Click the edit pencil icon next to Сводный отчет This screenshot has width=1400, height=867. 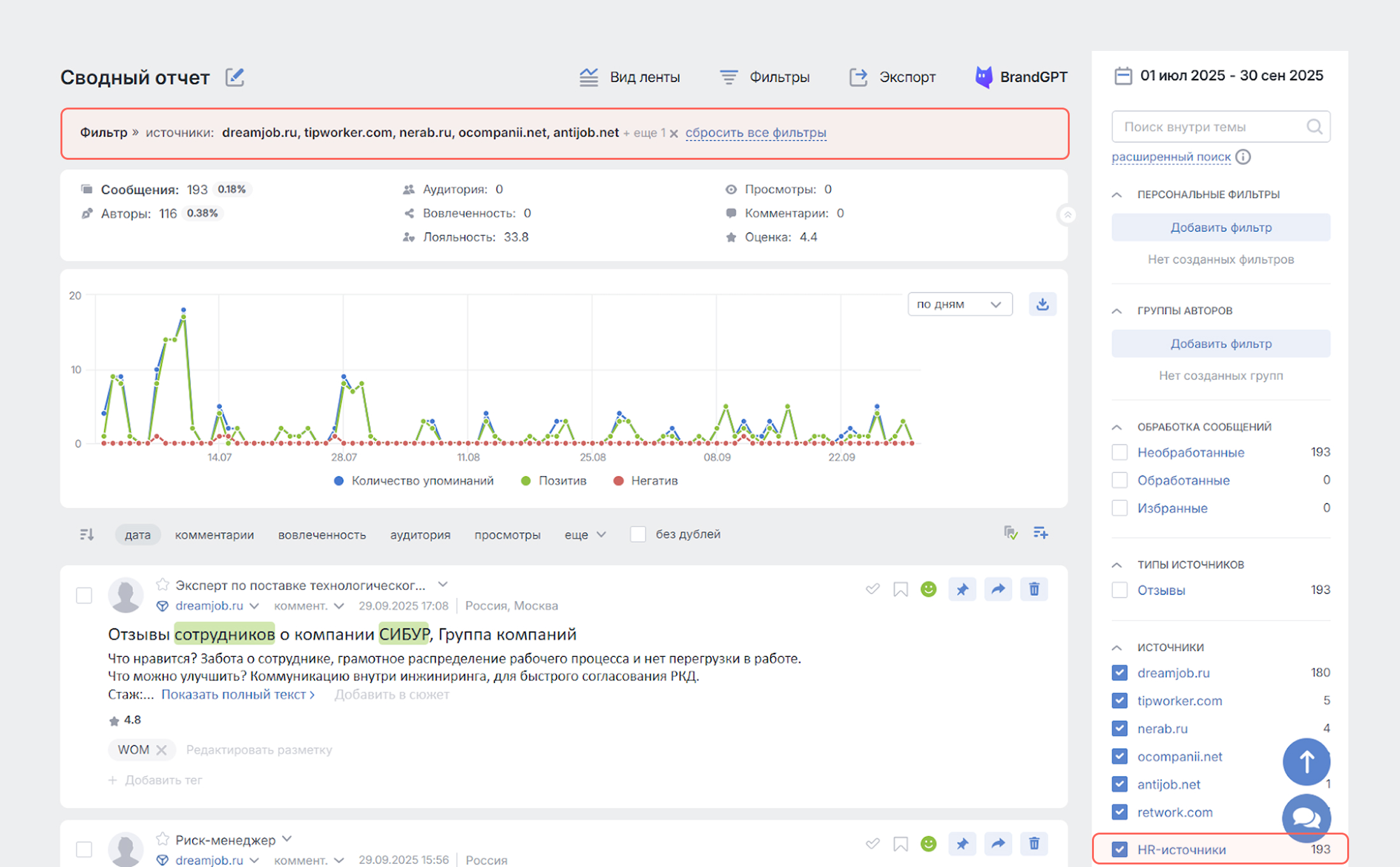pyautogui.click(x=234, y=77)
